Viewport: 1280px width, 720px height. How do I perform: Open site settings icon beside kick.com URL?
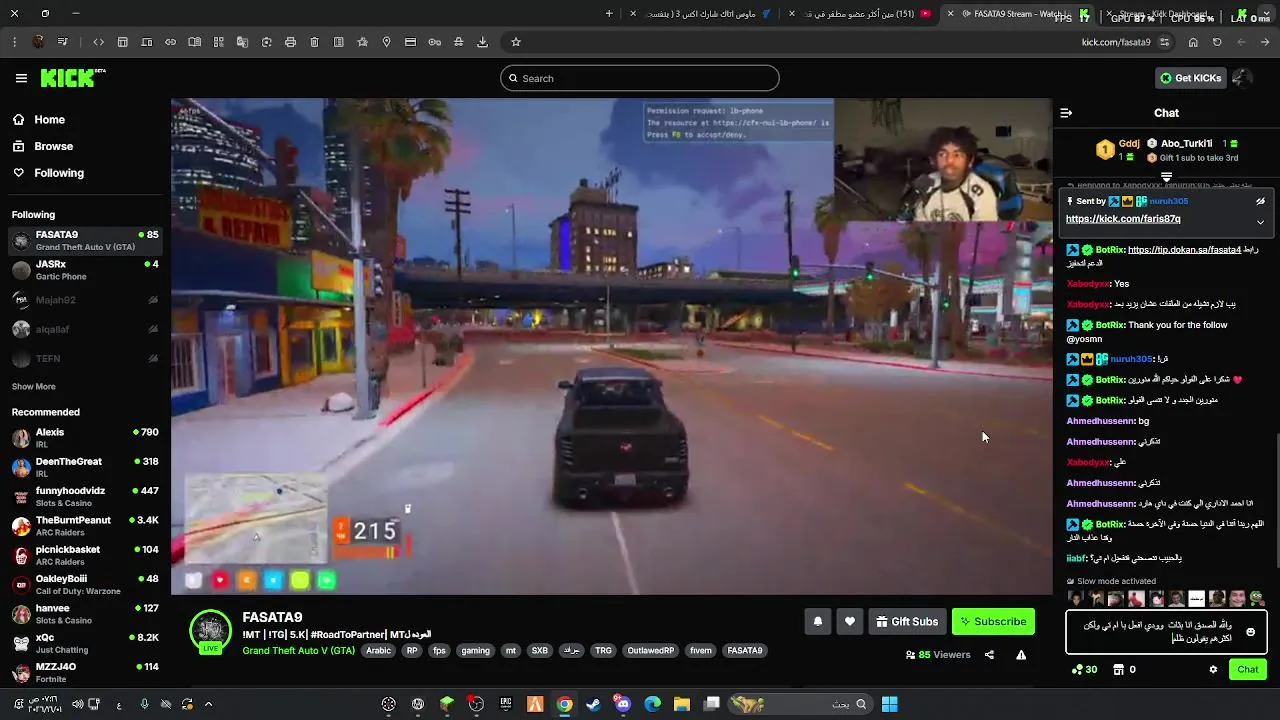(1164, 42)
